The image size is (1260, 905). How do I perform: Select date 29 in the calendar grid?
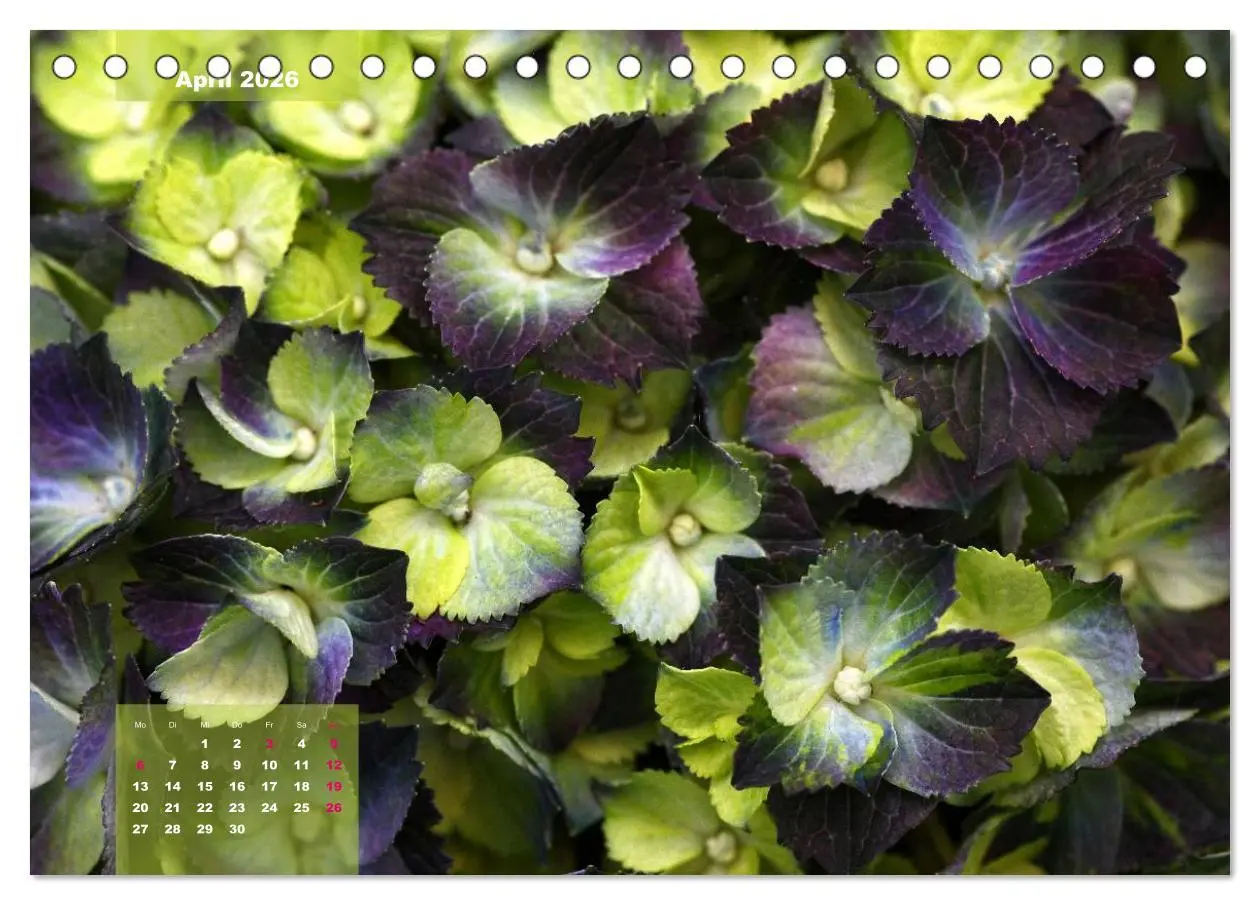point(205,829)
